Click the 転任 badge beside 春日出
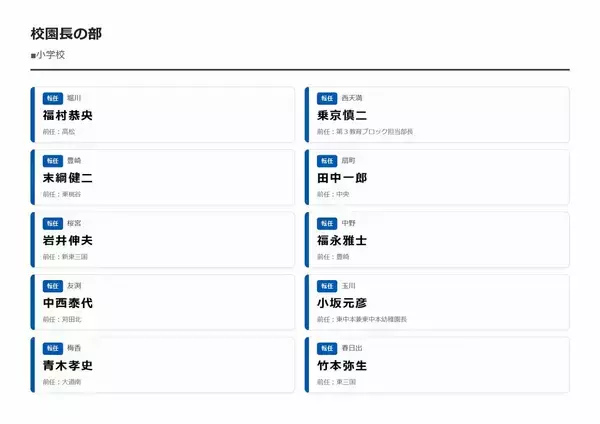This screenshot has width=600, height=424. click(x=327, y=348)
